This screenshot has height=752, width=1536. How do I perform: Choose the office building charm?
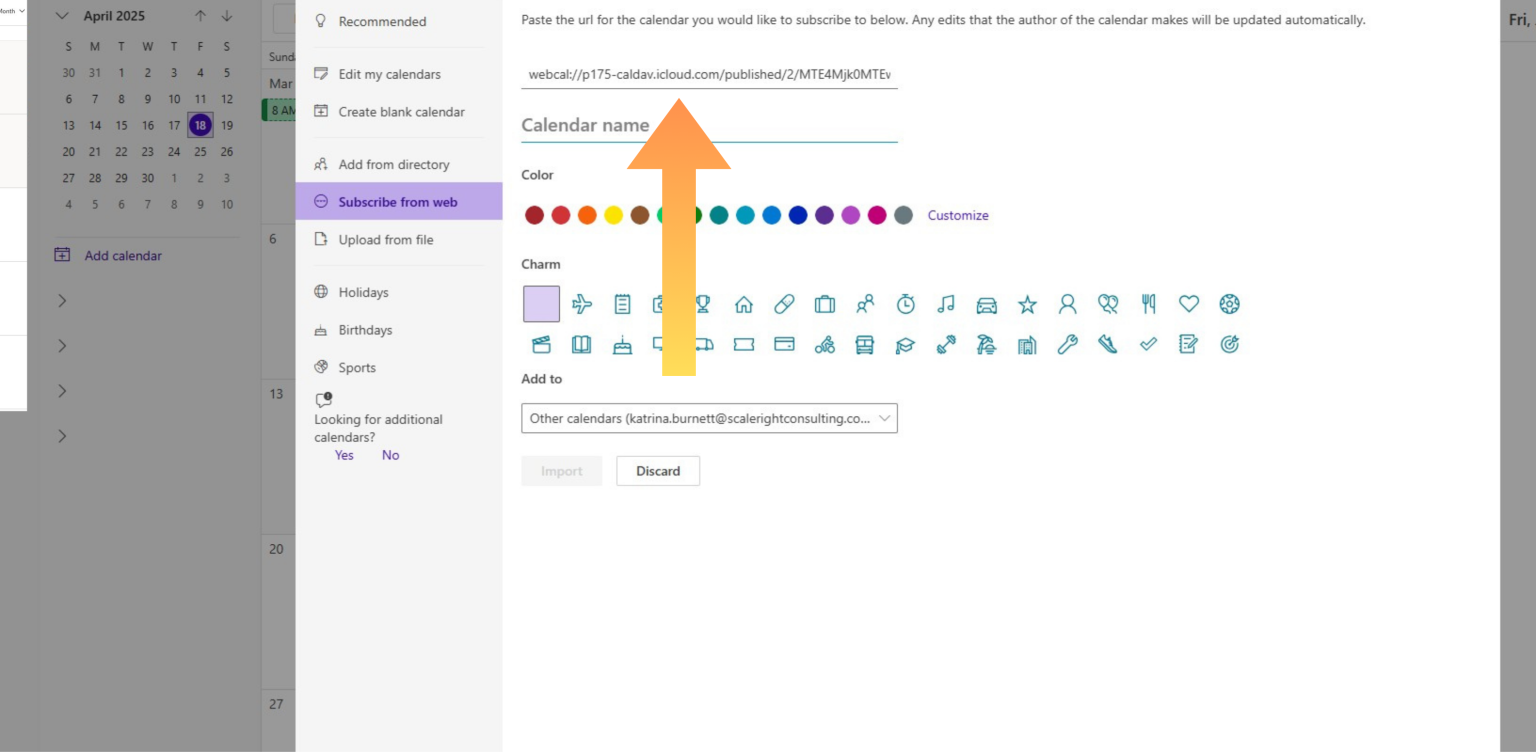coord(1027,345)
